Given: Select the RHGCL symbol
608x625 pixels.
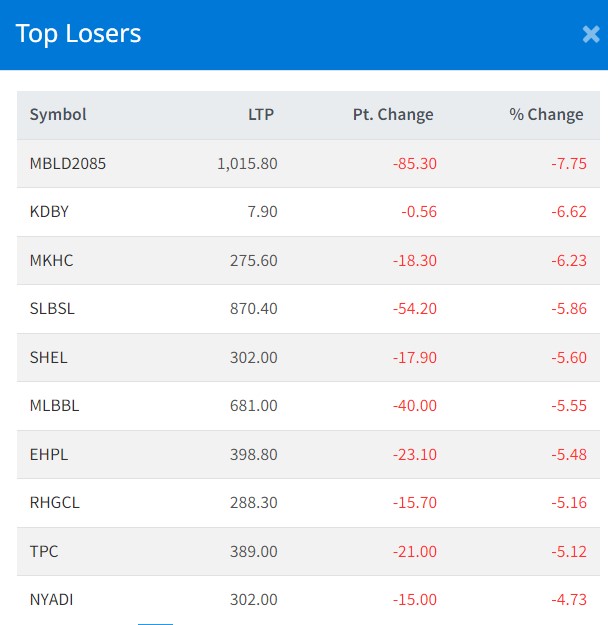Looking at the screenshot, I should [54, 503].
